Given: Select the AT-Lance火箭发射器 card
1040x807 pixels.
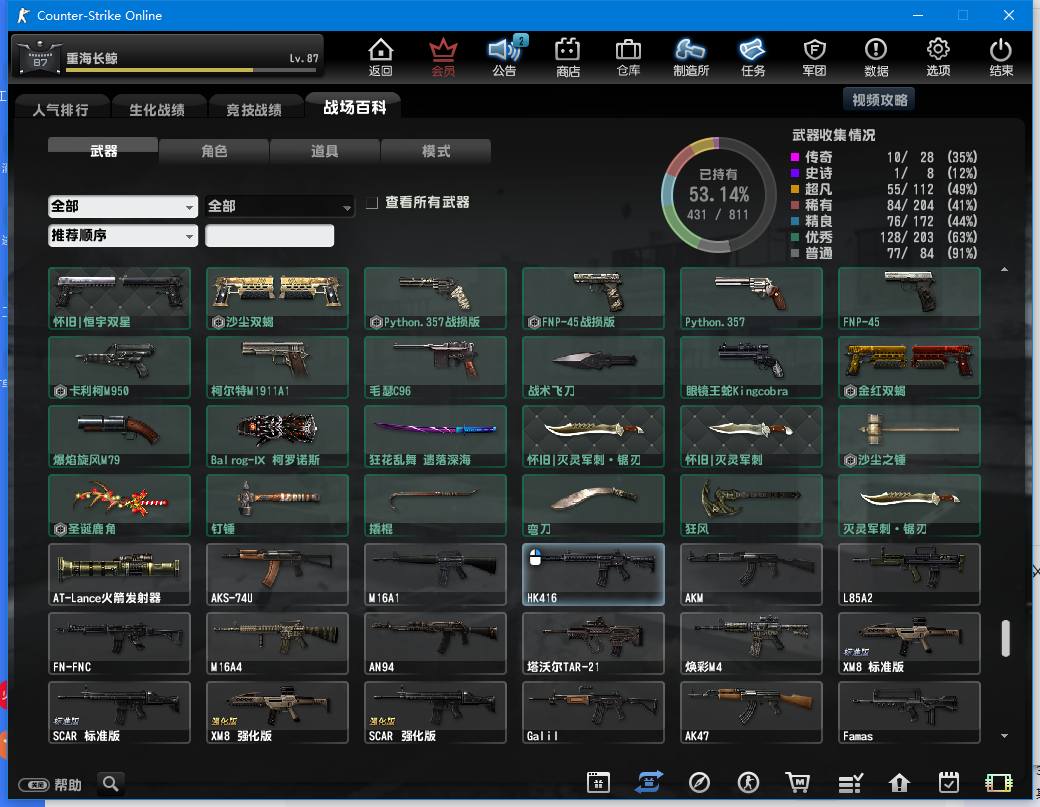Looking at the screenshot, I should pos(119,574).
